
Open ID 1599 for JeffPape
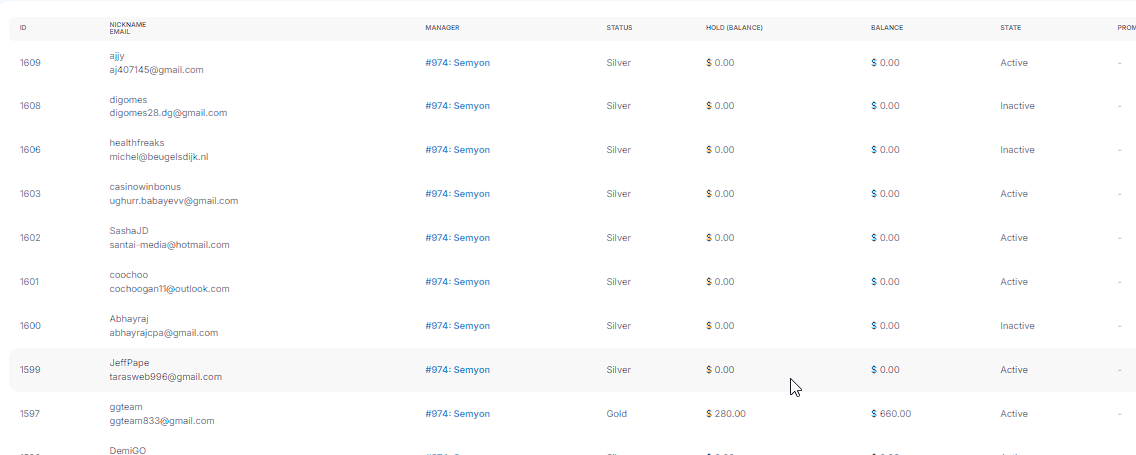pos(30,370)
